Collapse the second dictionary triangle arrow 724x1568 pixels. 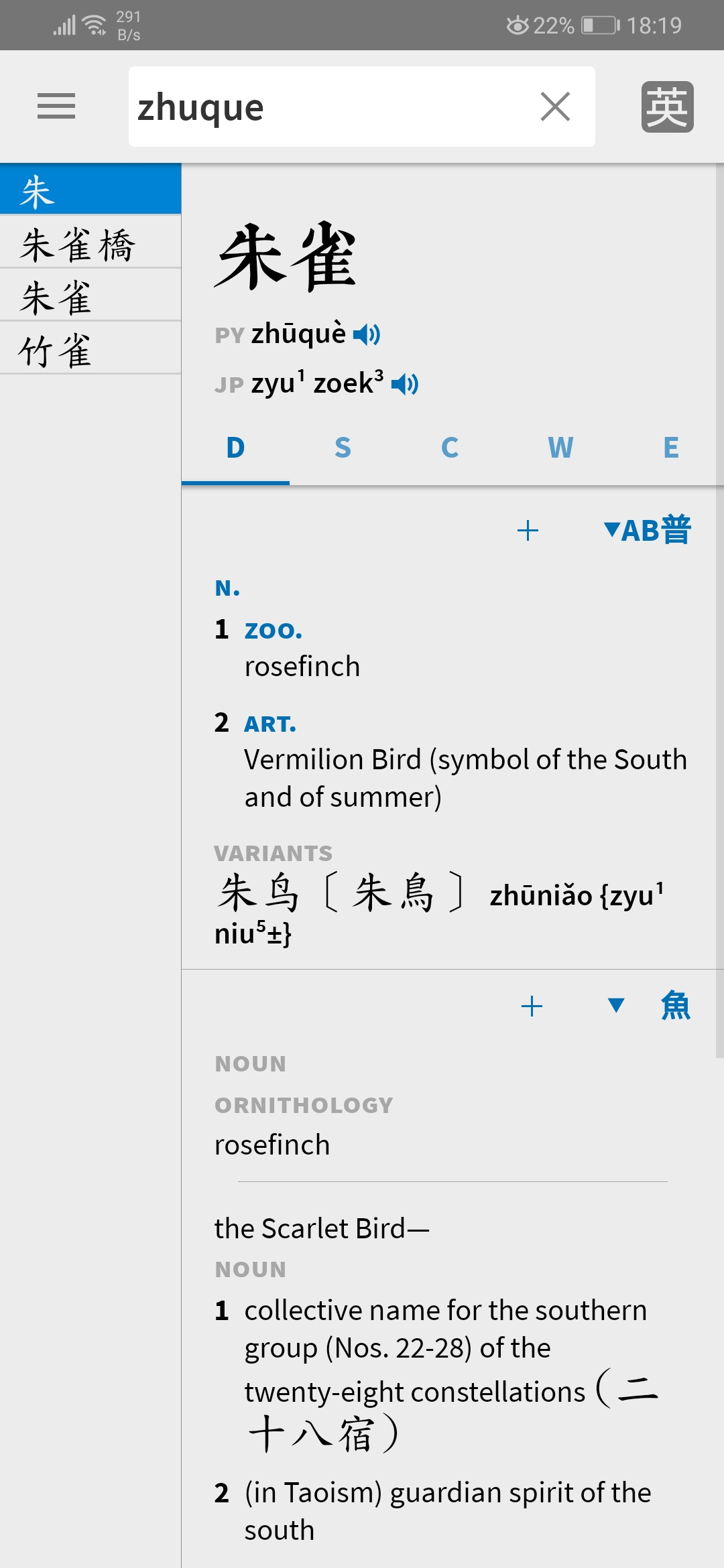tap(616, 1005)
